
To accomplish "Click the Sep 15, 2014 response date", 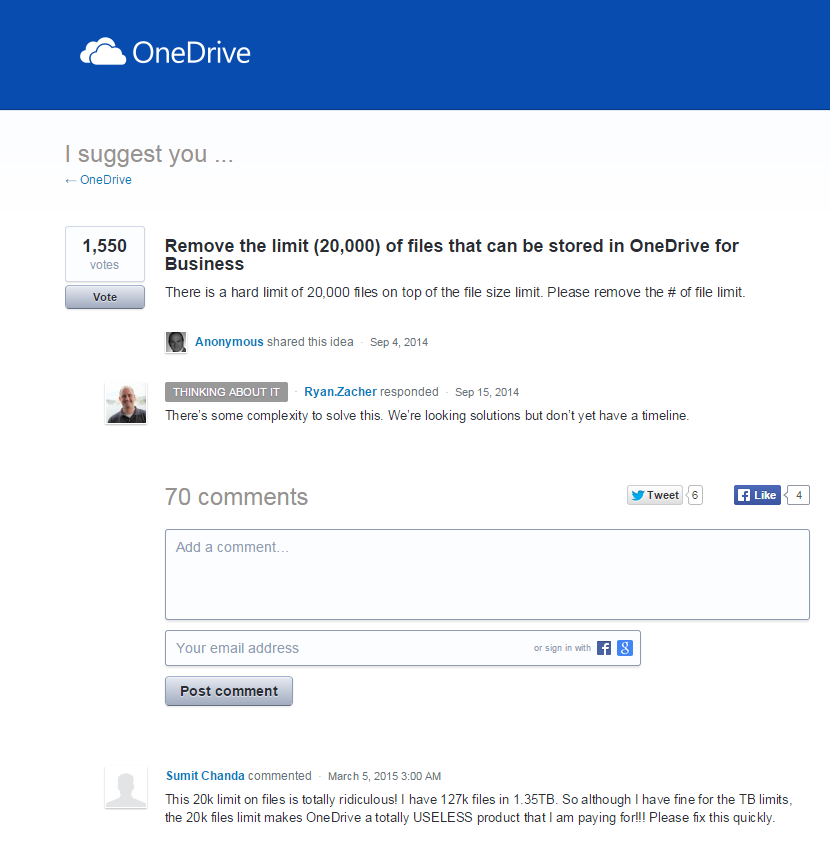I will (487, 392).
